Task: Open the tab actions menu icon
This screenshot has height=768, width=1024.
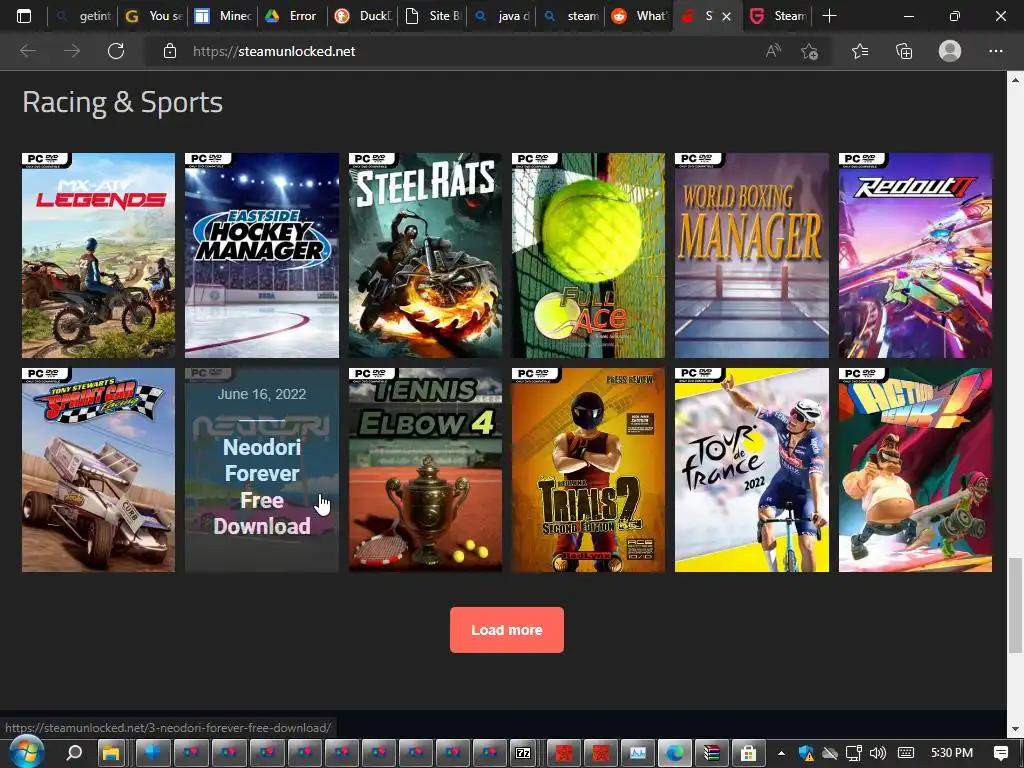Action: point(24,16)
